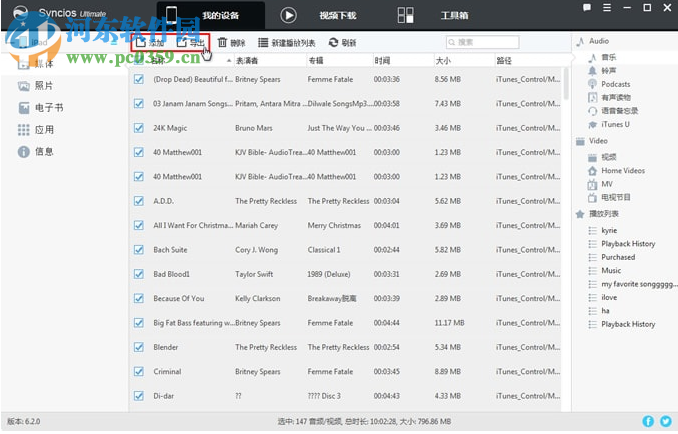The image size is (678, 434).
Task: Click the Classical 1 album cell
Action: point(324,250)
